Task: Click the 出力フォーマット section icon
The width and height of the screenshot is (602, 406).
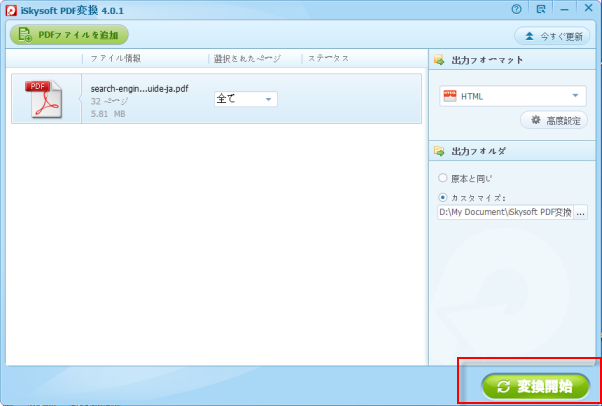Action: [x=439, y=60]
